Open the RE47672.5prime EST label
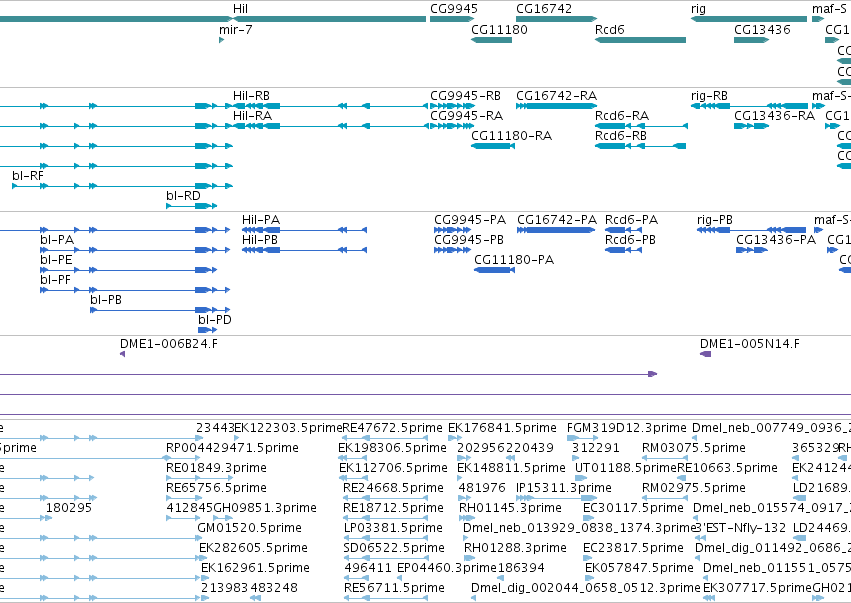 393,428
